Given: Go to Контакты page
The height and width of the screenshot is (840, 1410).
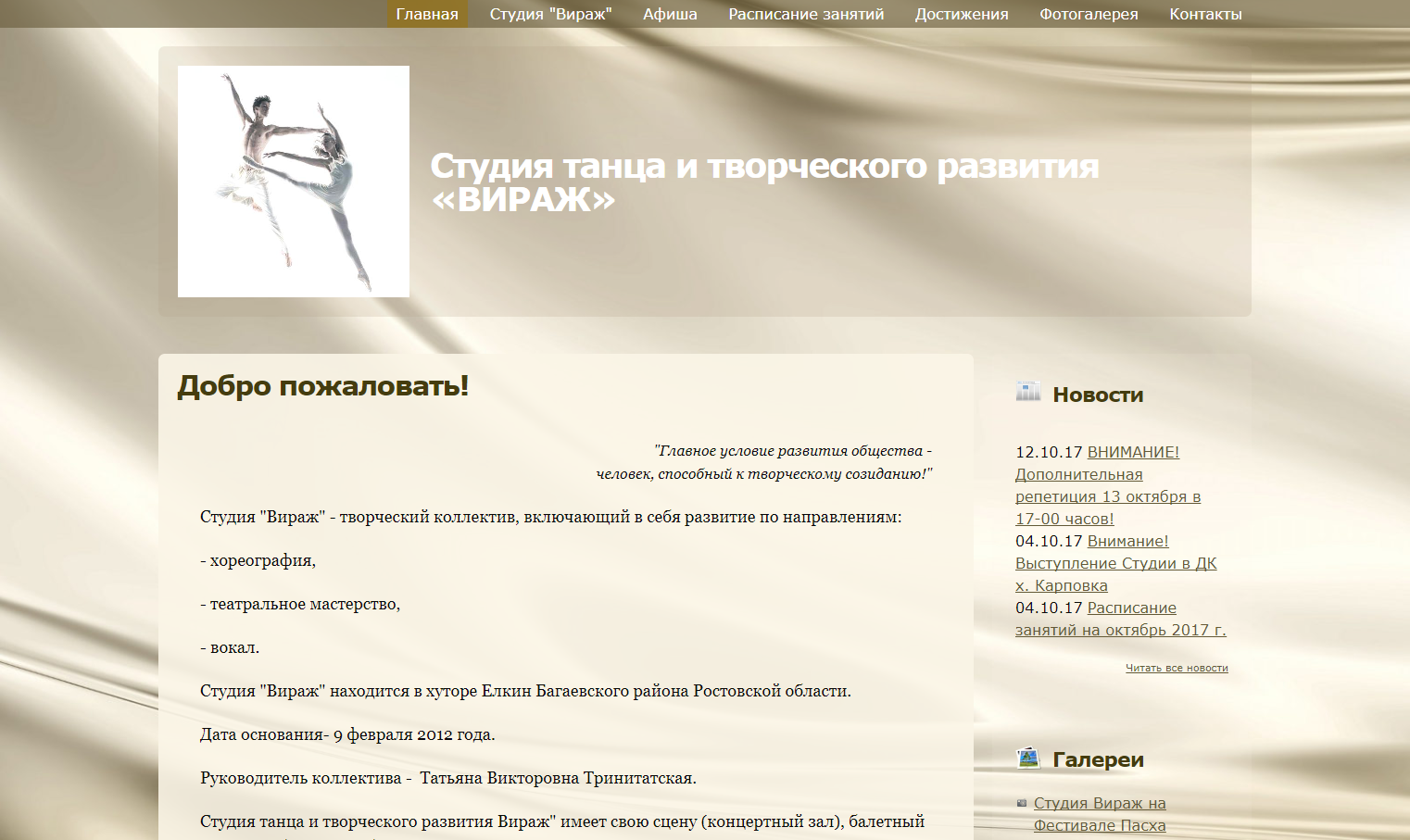Looking at the screenshot, I should click(1205, 14).
